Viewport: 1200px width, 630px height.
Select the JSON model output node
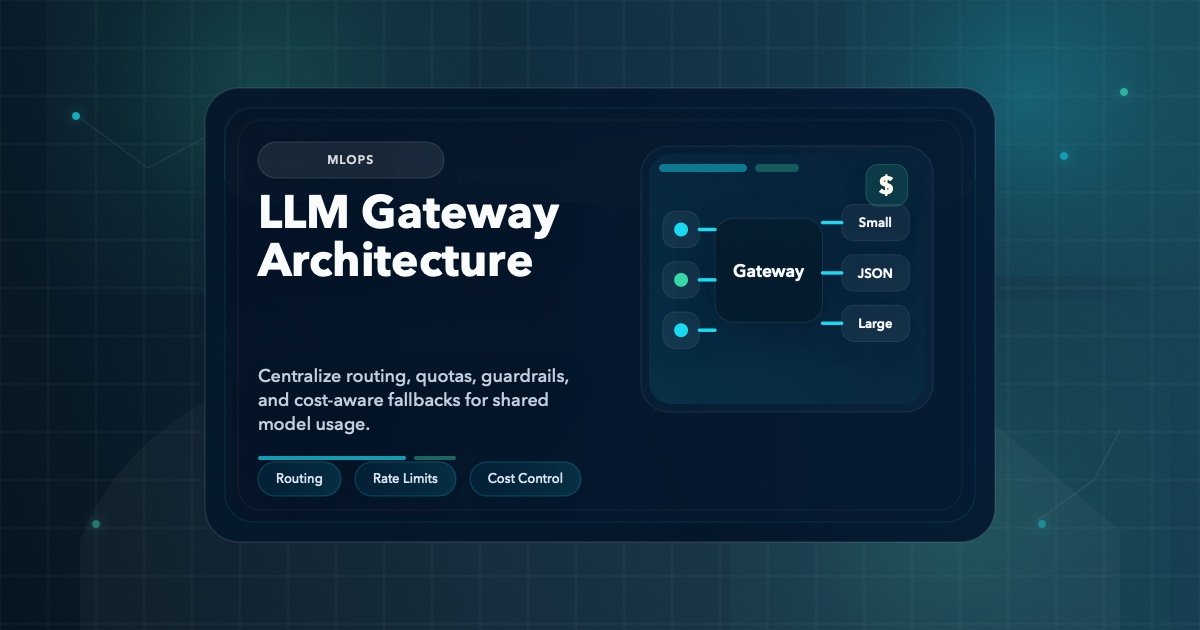875,273
